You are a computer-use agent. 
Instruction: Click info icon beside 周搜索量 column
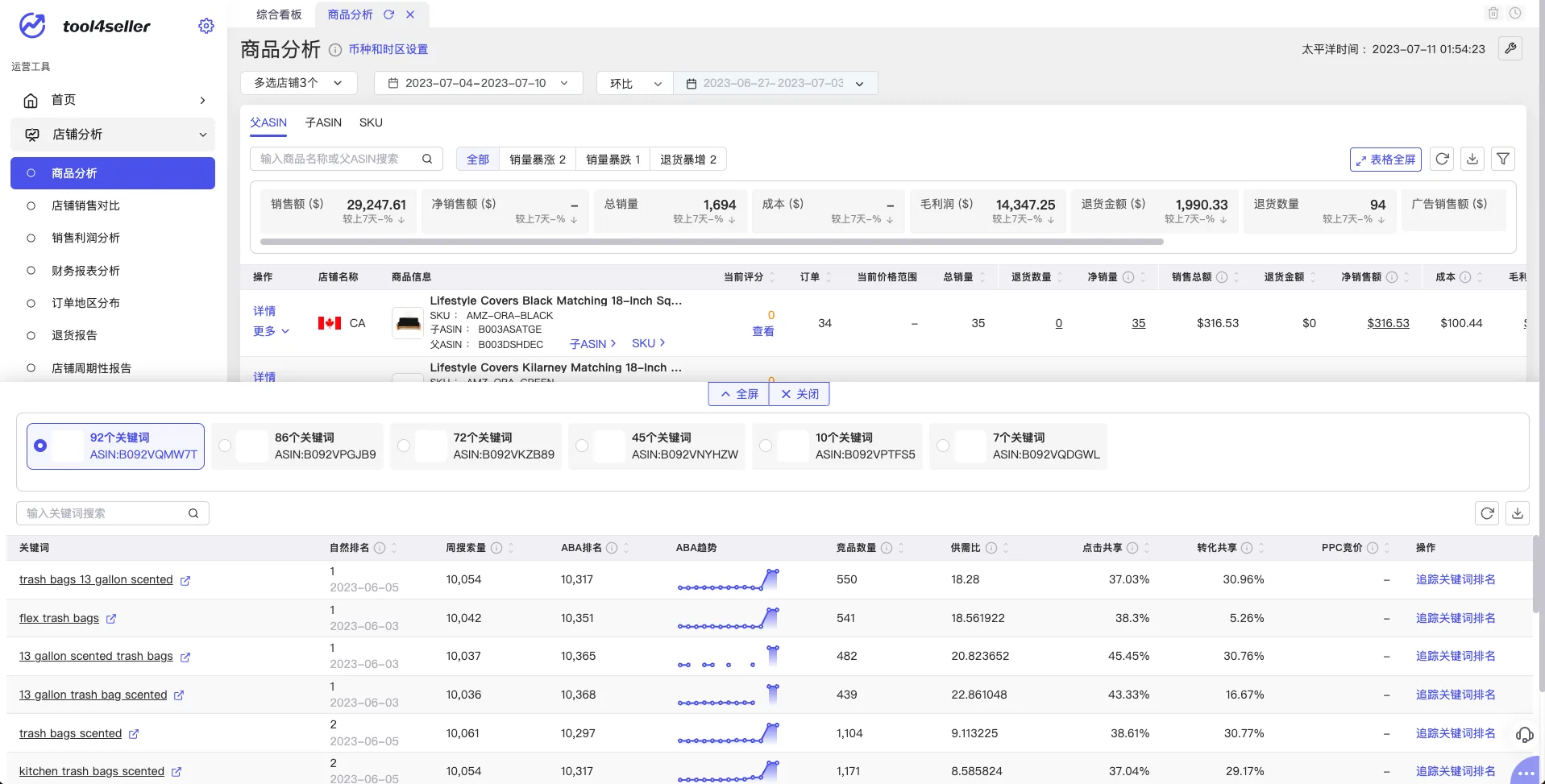[496, 548]
